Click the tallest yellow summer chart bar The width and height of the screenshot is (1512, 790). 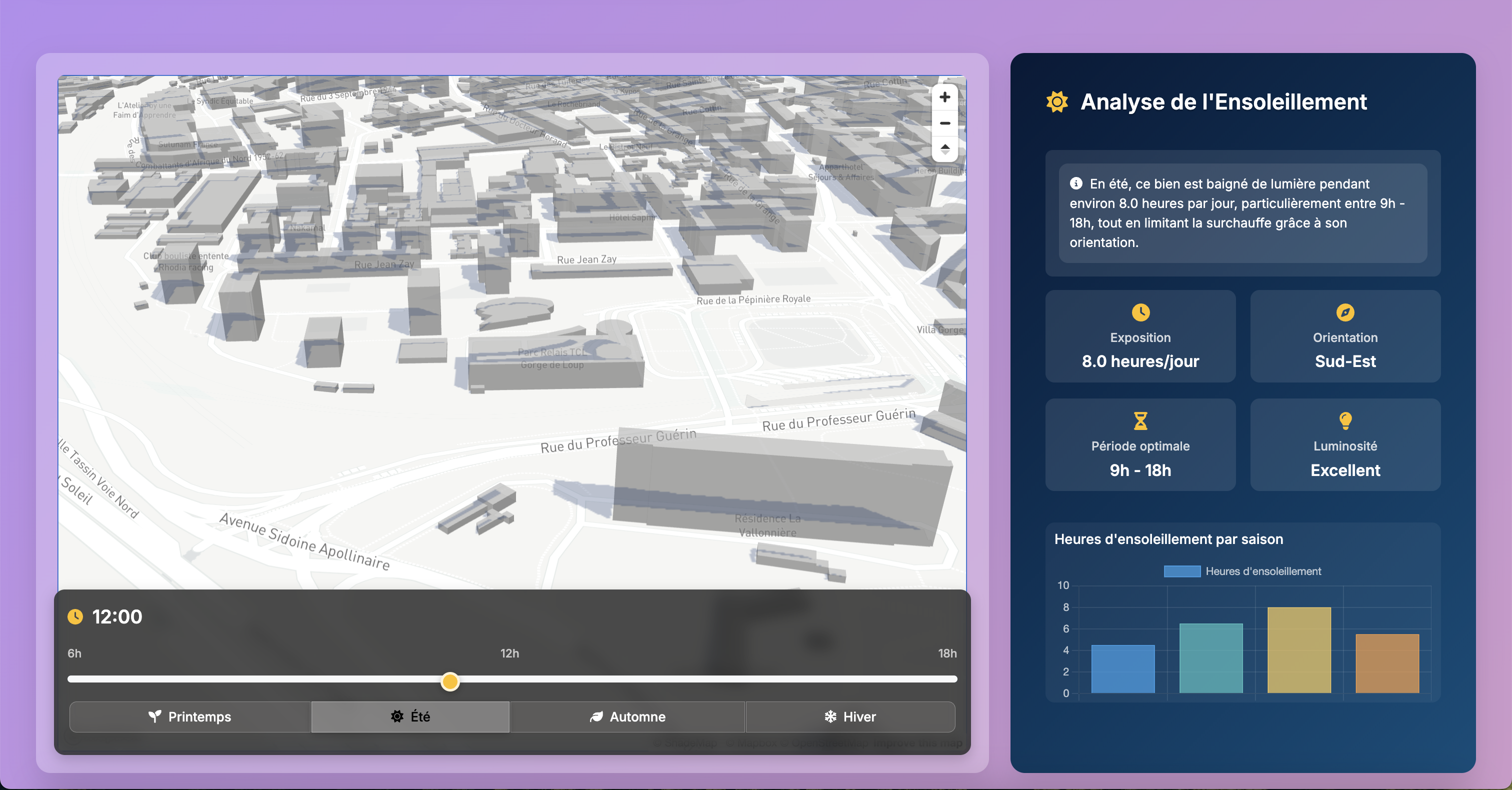coord(1299,649)
